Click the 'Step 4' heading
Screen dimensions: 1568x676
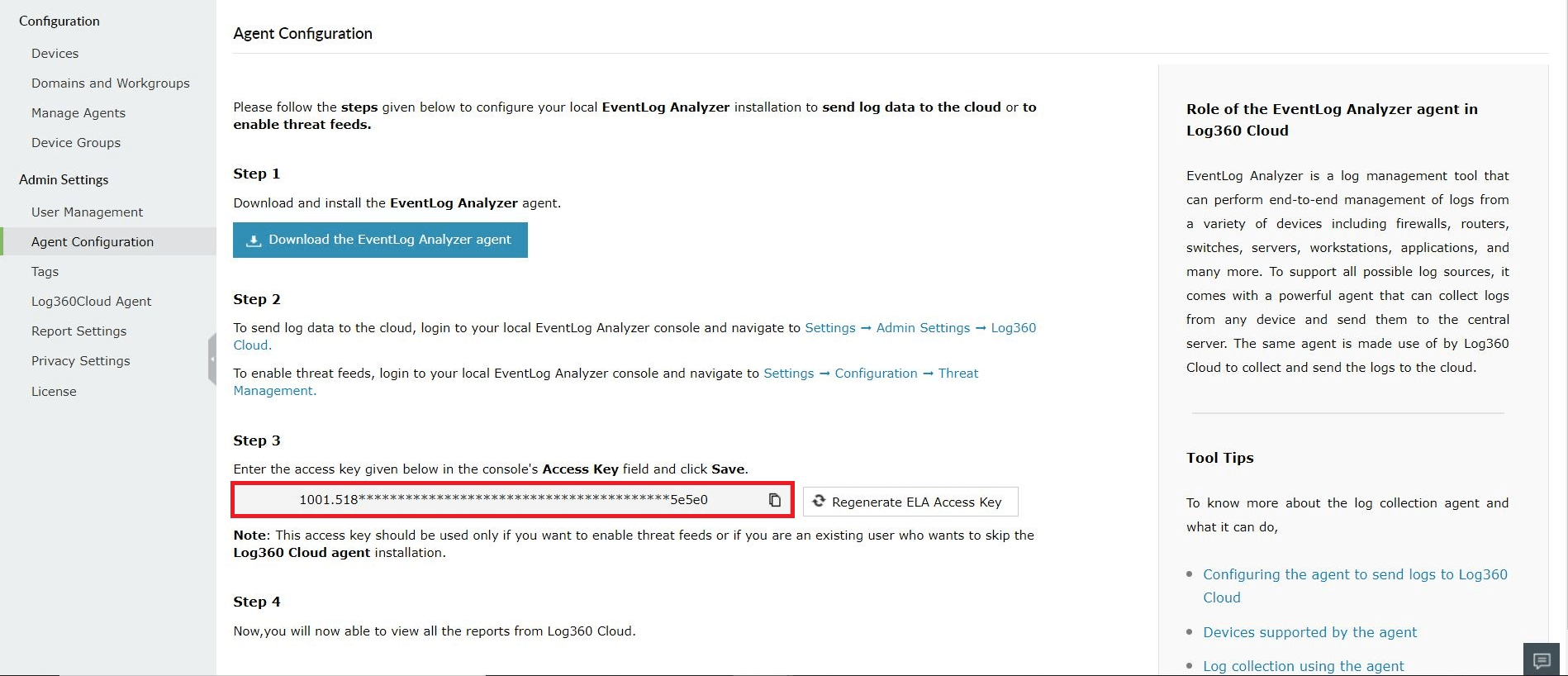tap(256, 602)
